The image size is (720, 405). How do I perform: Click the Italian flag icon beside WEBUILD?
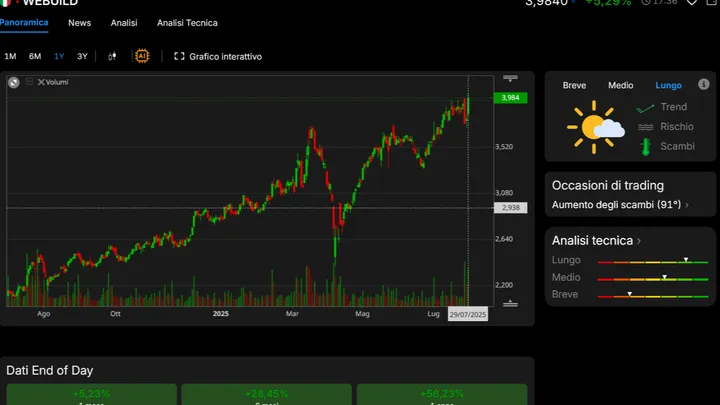[x=6, y=2]
